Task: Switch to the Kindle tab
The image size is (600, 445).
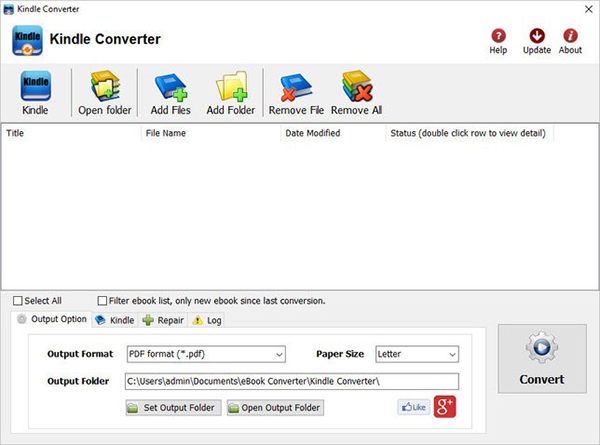Action: 115,320
